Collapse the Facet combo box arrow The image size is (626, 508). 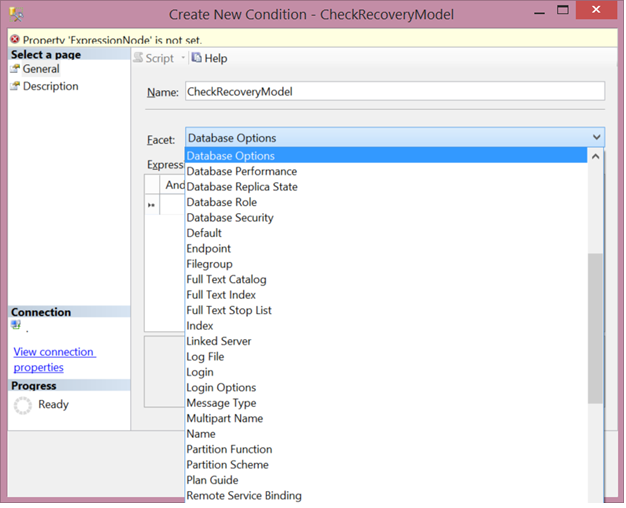596,137
